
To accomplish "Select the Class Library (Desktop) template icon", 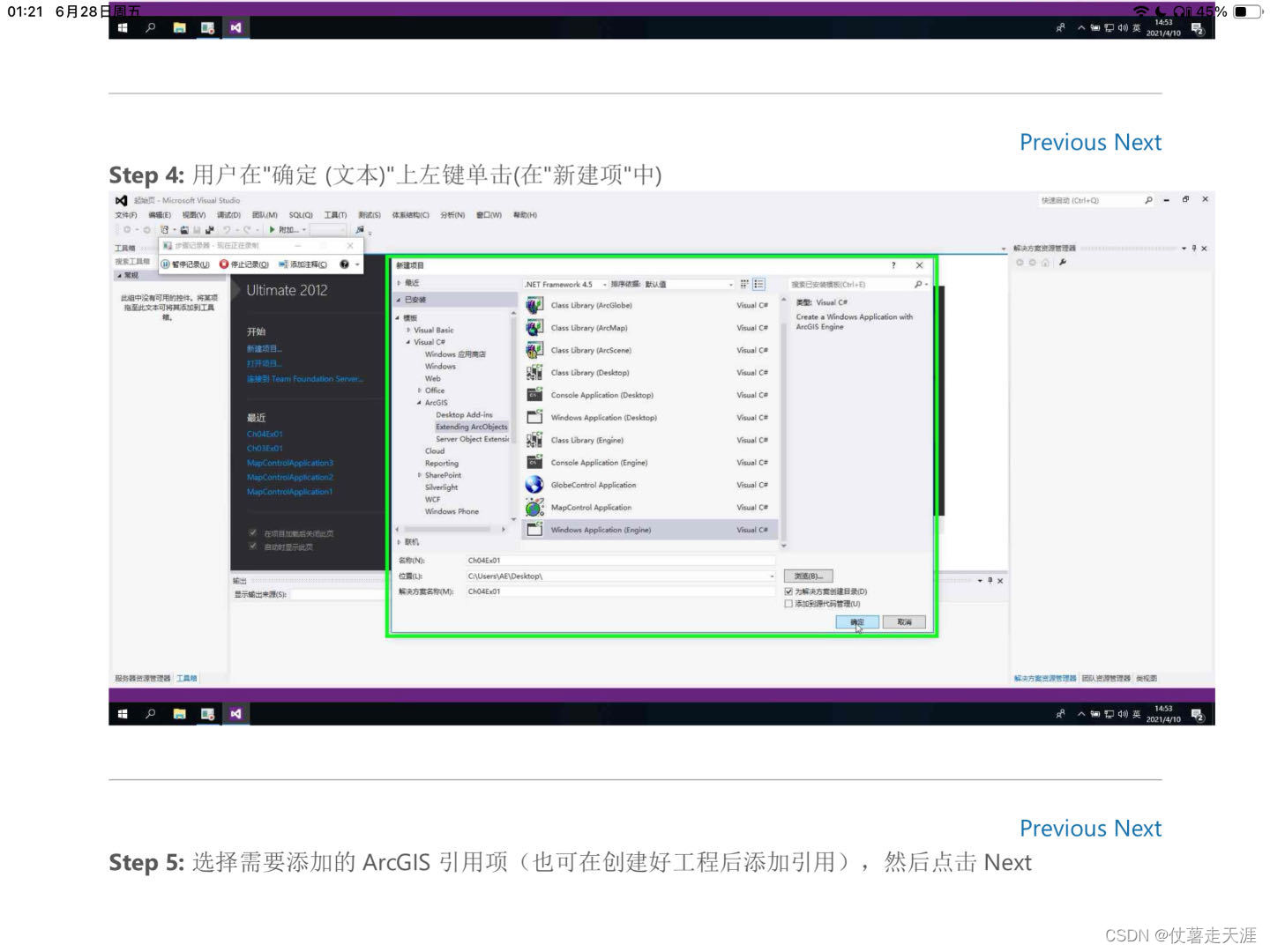I will tap(534, 373).
